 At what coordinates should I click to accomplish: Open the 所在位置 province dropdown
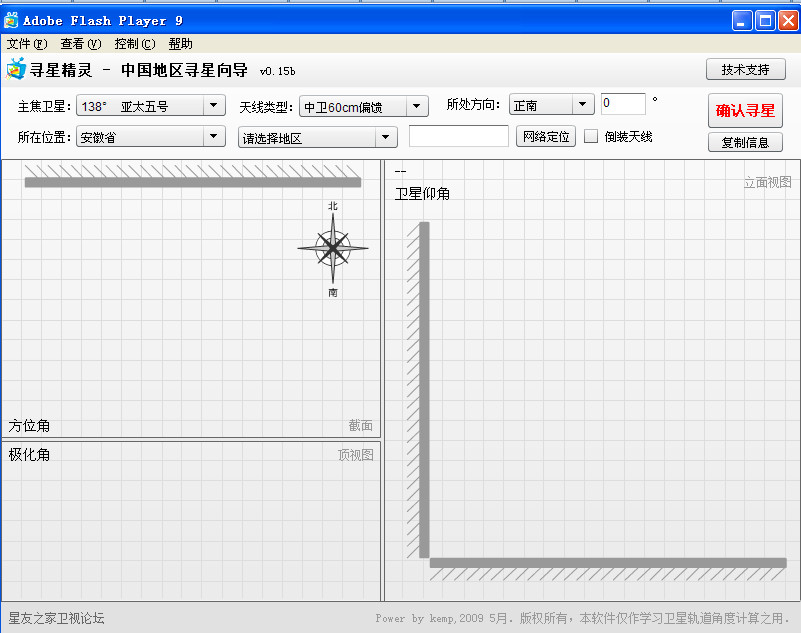[x=150, y=136]
